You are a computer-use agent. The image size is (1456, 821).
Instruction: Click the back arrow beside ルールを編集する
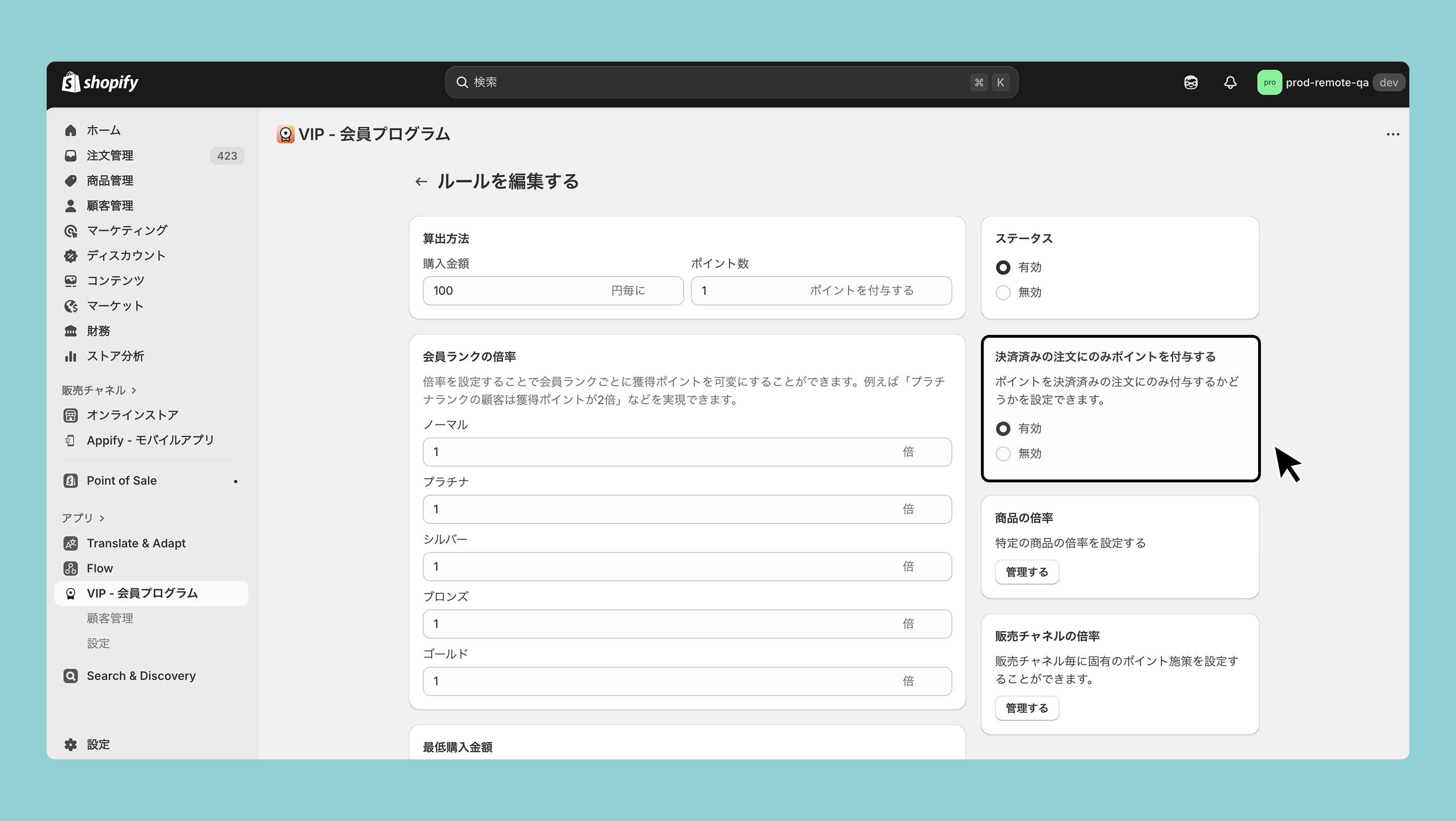coord(420,181)
